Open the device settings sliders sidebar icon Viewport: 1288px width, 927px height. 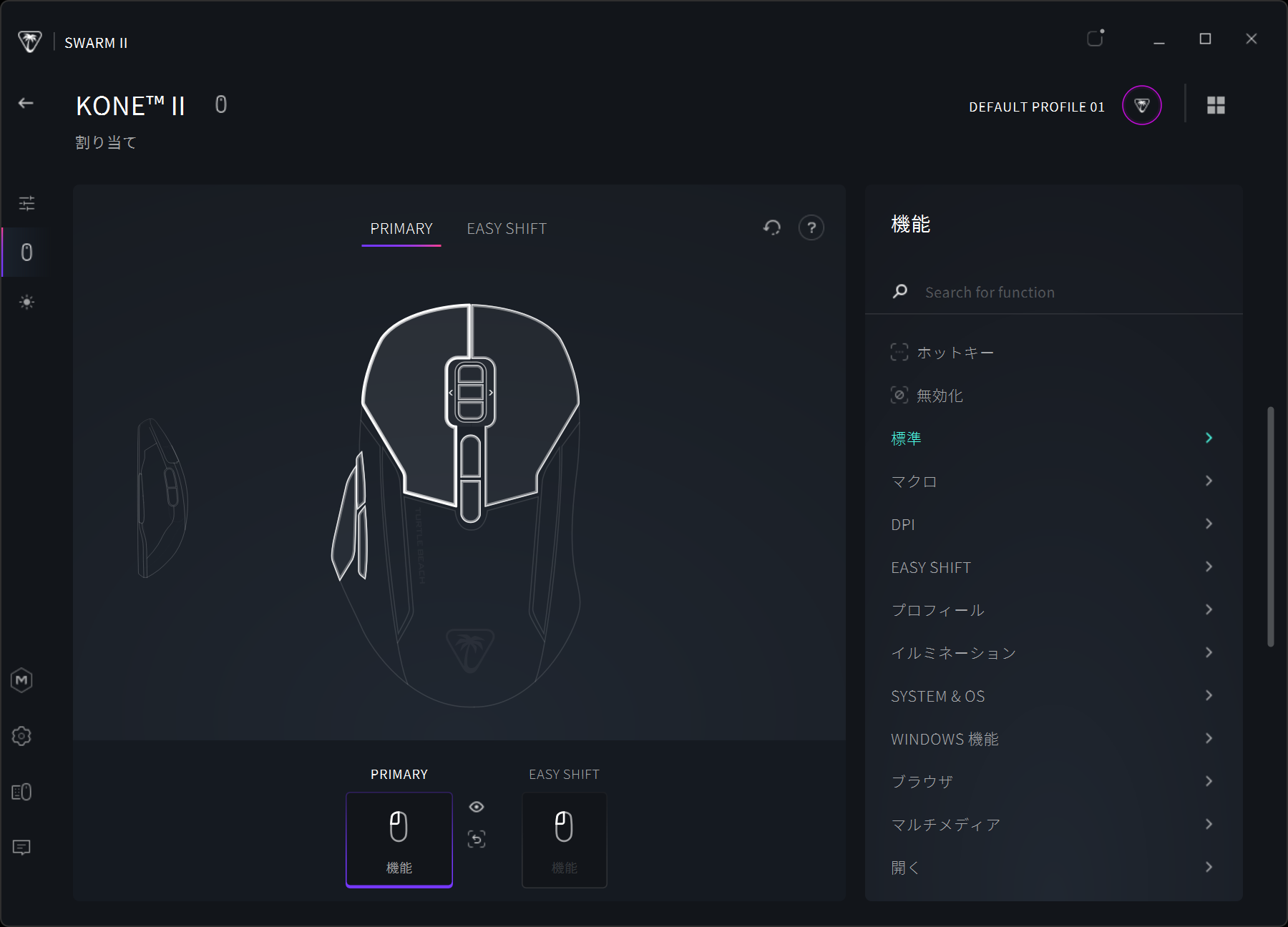(x=26, y=203)
